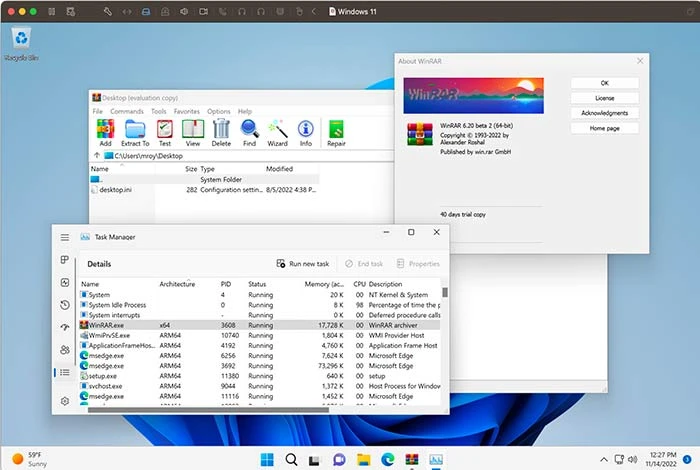Go up one folder using WinRAR arrow
This screenshot has height=470, width=700.
point(96,155)
